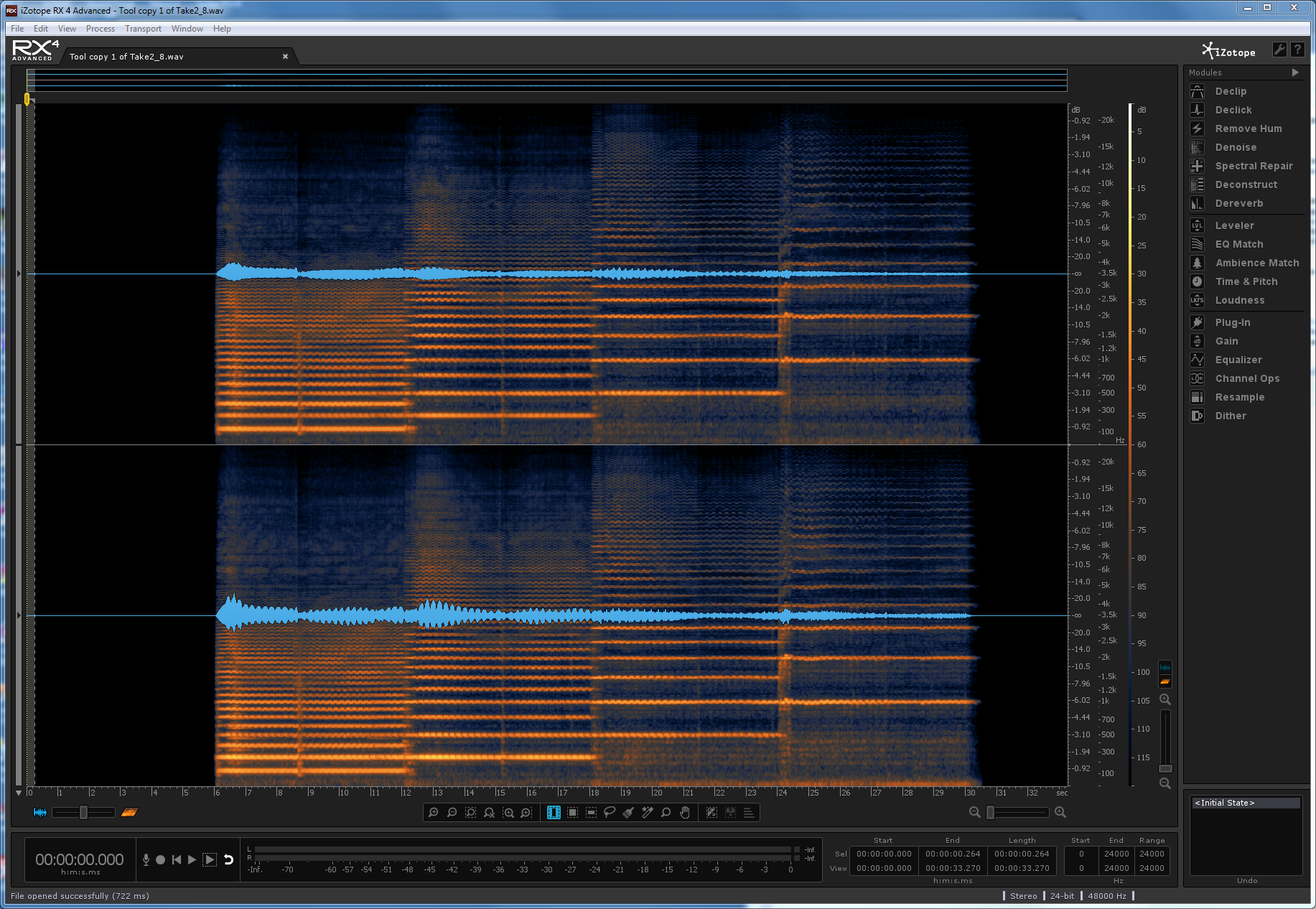Screen dimensions: 1316x909
Task: Collapse the top channel with side arrow
Action: [19, 274]
